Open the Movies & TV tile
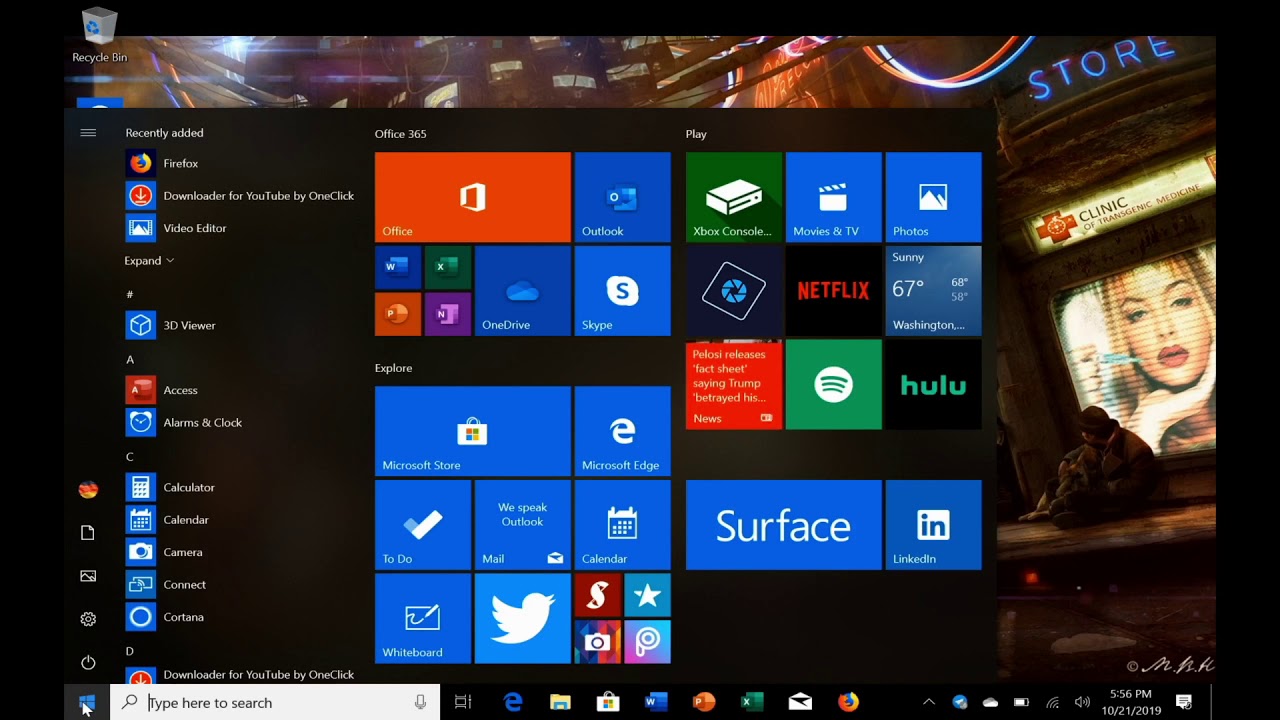Screen dimensions: 1280x720 [833, 197]
